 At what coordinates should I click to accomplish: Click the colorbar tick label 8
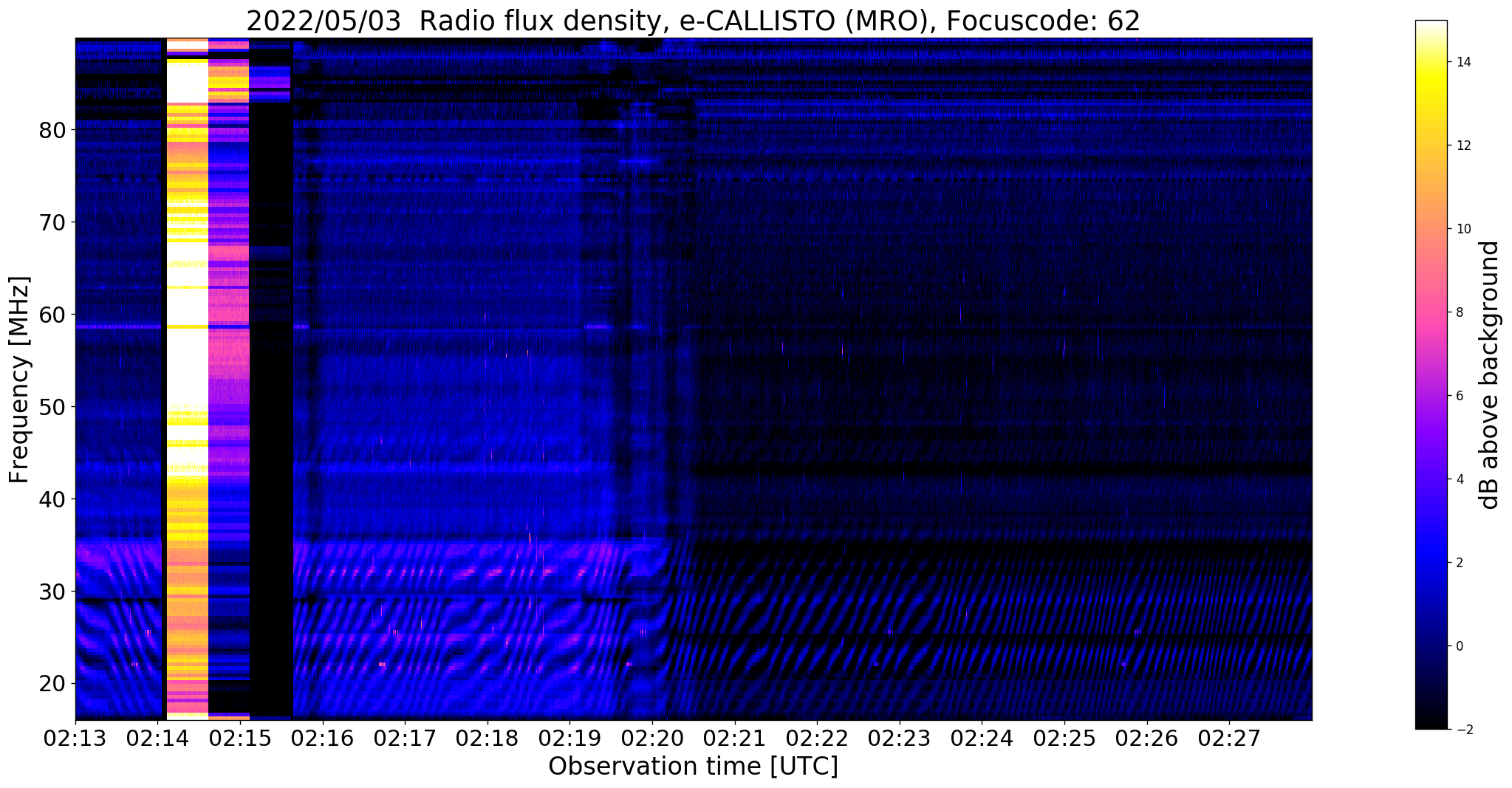click(1459, 312)
